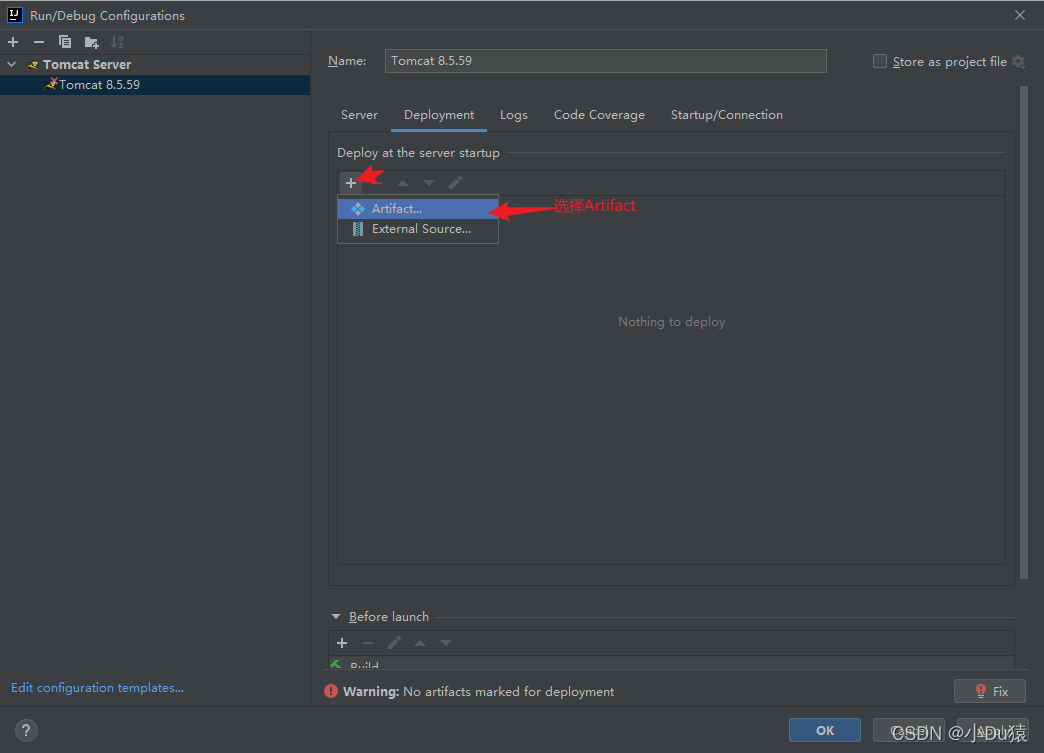
Task: Remove before launch task minus icon
Action: pos(368,642)
